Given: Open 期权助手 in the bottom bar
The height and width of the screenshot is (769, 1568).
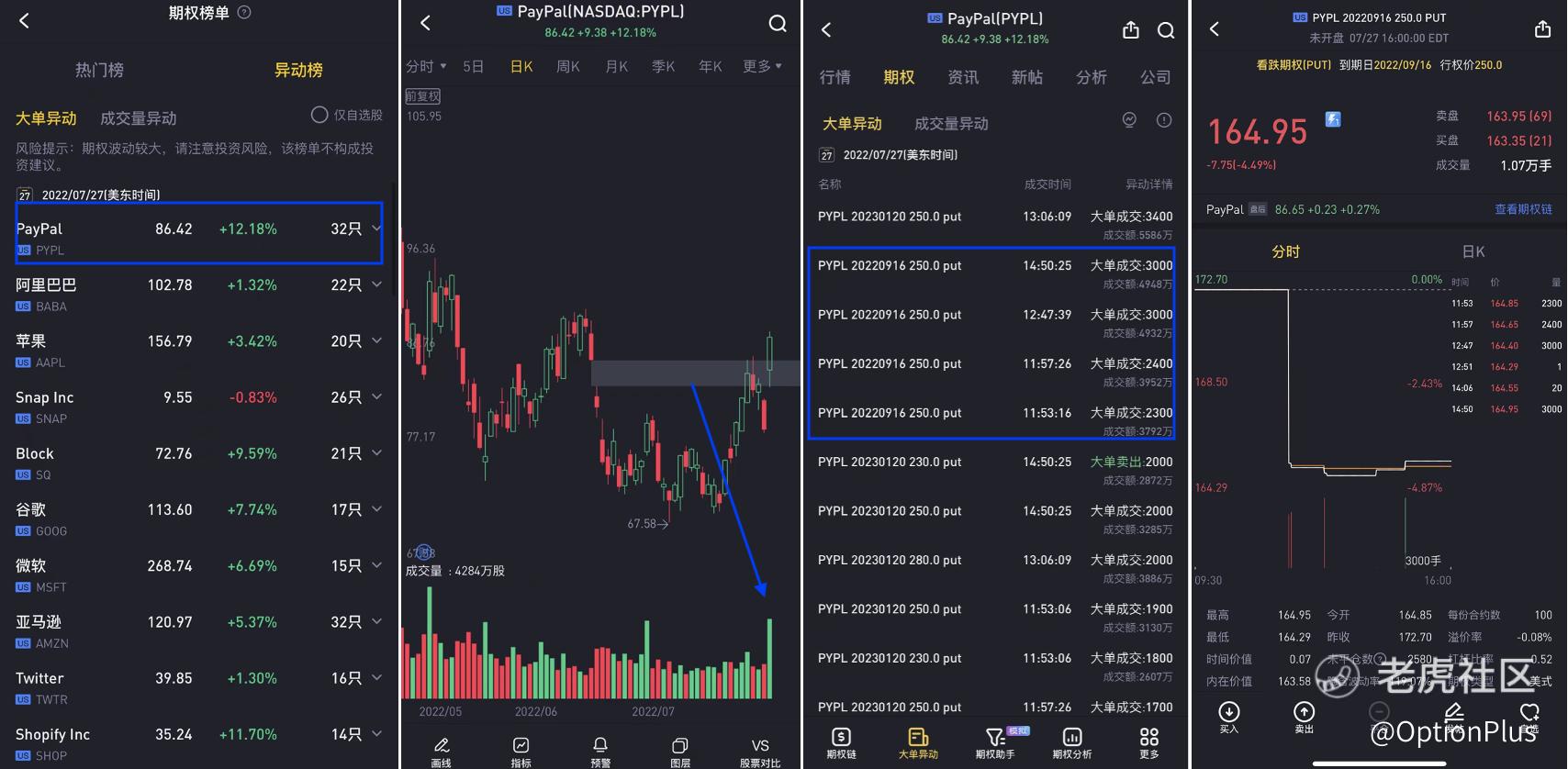Looking at the screenshot, I should [x=995, y=743].
